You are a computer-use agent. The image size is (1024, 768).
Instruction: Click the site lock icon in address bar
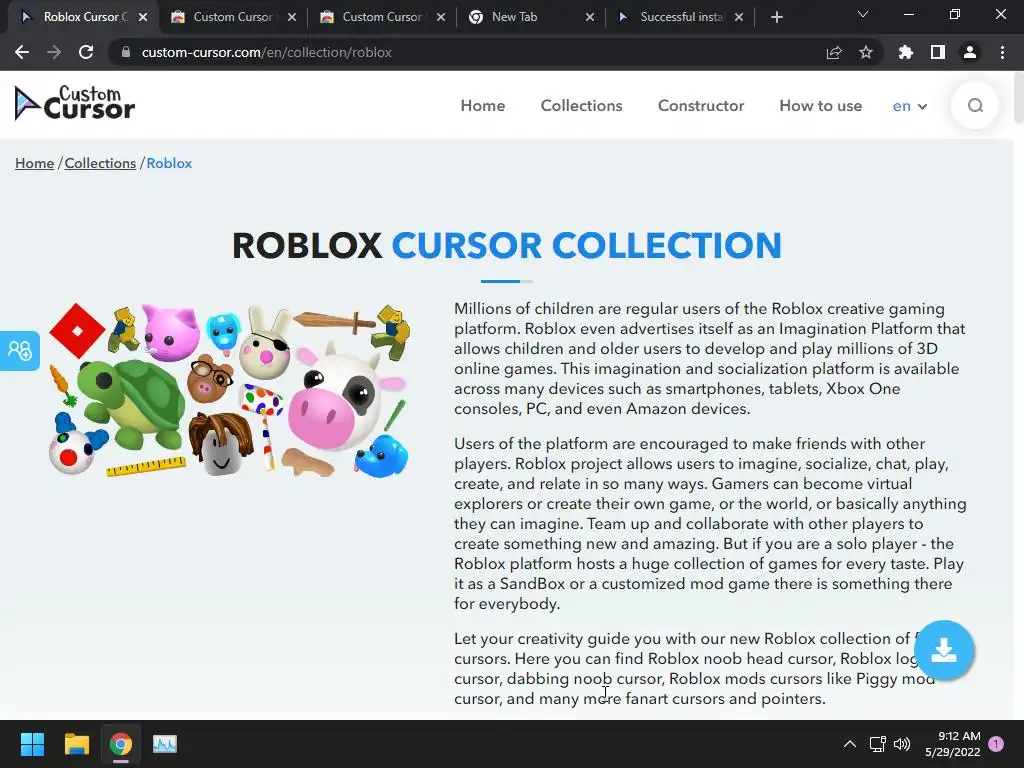click(126, 52)
